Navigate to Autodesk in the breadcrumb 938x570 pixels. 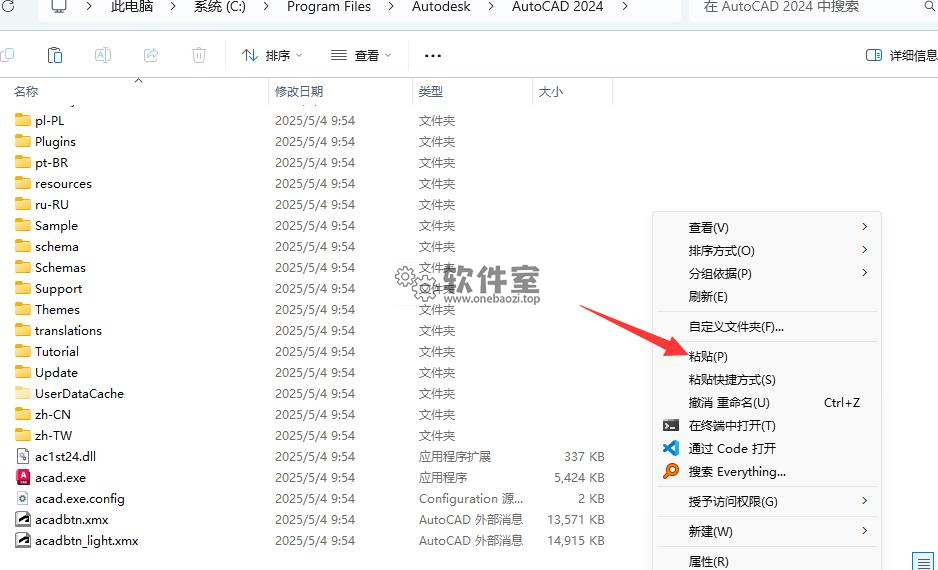click(x=441, y=7)
